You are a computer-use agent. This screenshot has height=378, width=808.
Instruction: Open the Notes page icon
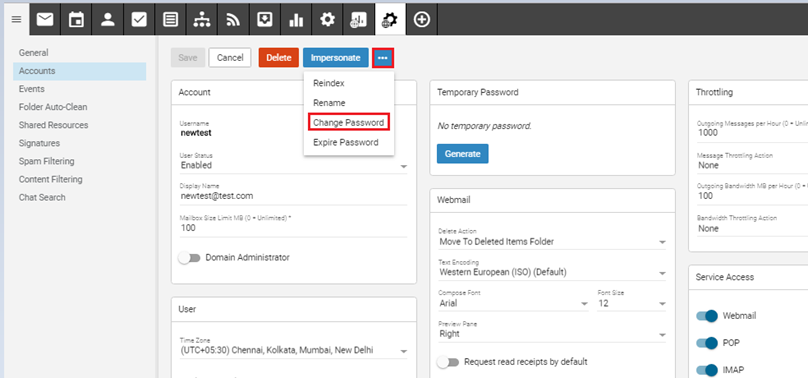[x=171, y=20]
